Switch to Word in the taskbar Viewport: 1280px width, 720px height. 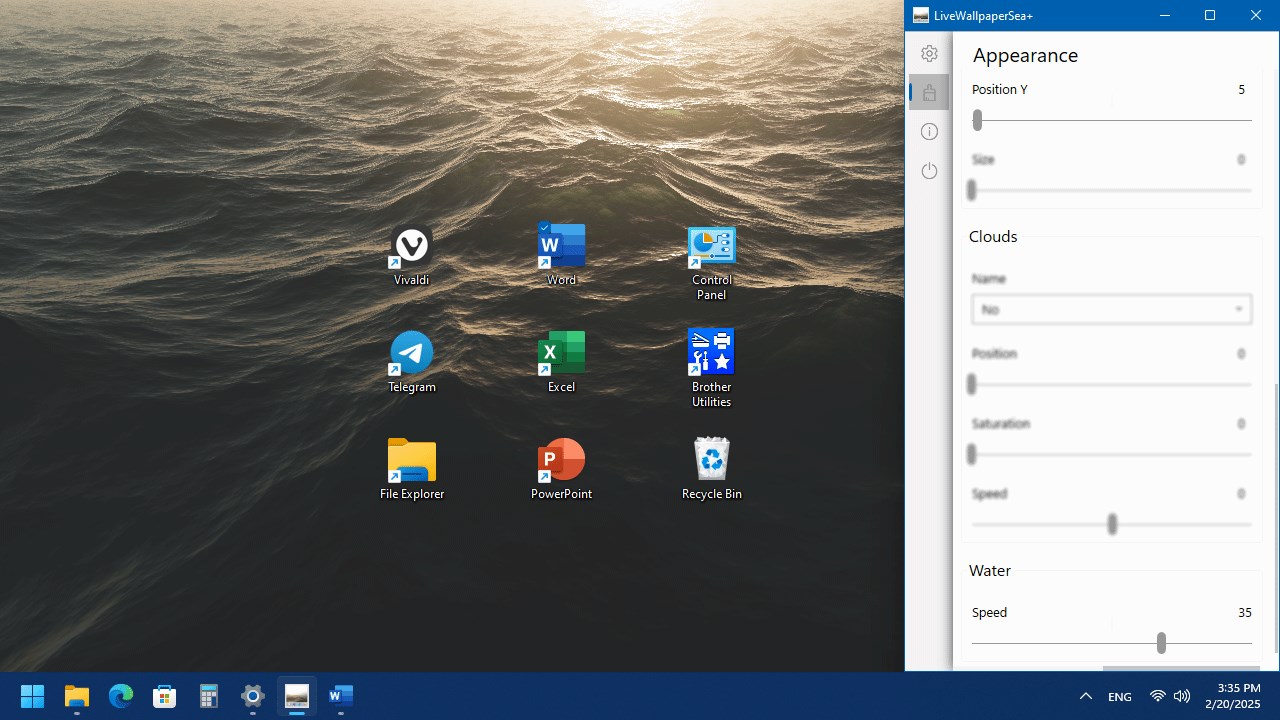click(x=341, y=696)
